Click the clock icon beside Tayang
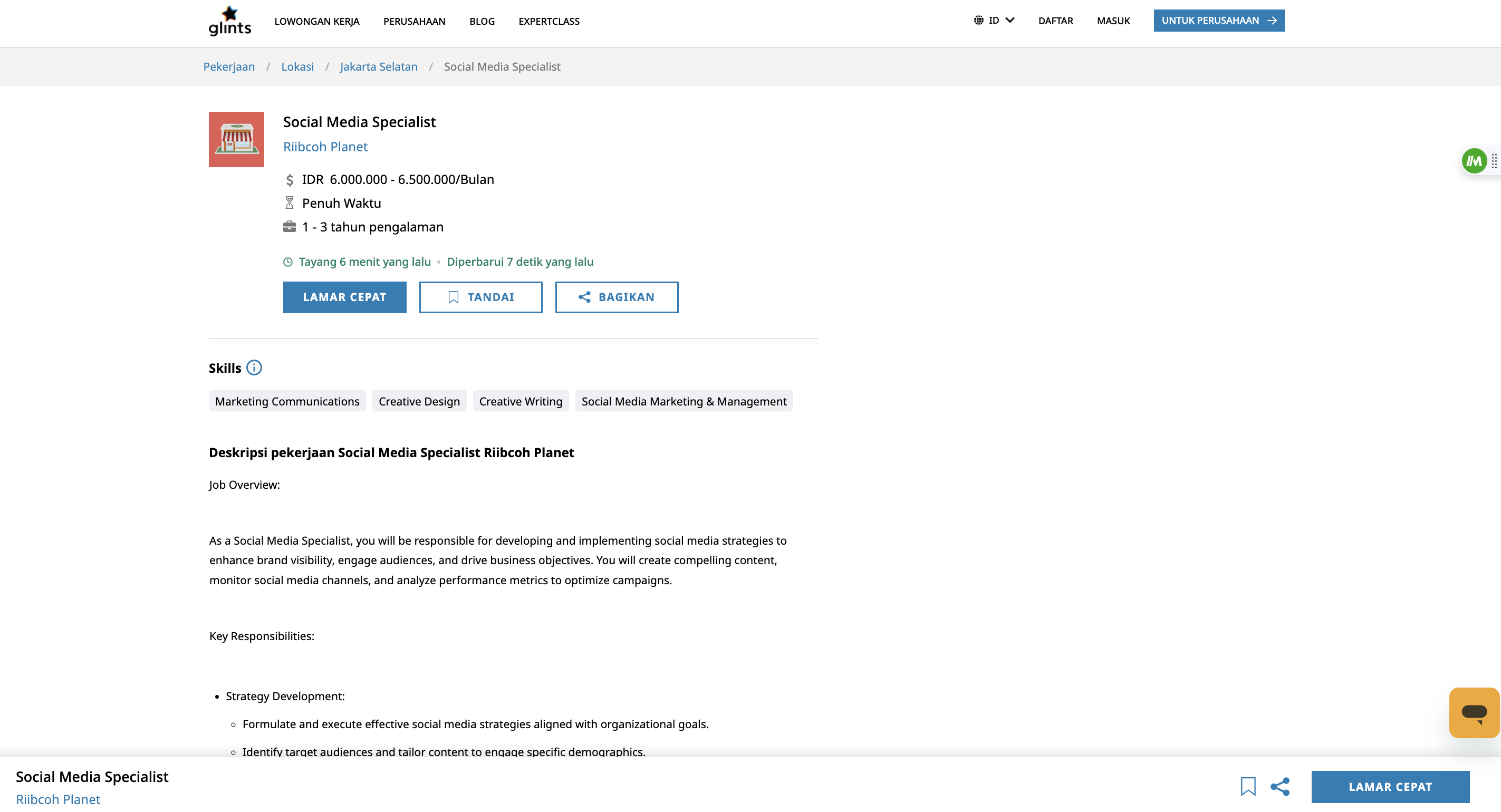 (288, 262)
